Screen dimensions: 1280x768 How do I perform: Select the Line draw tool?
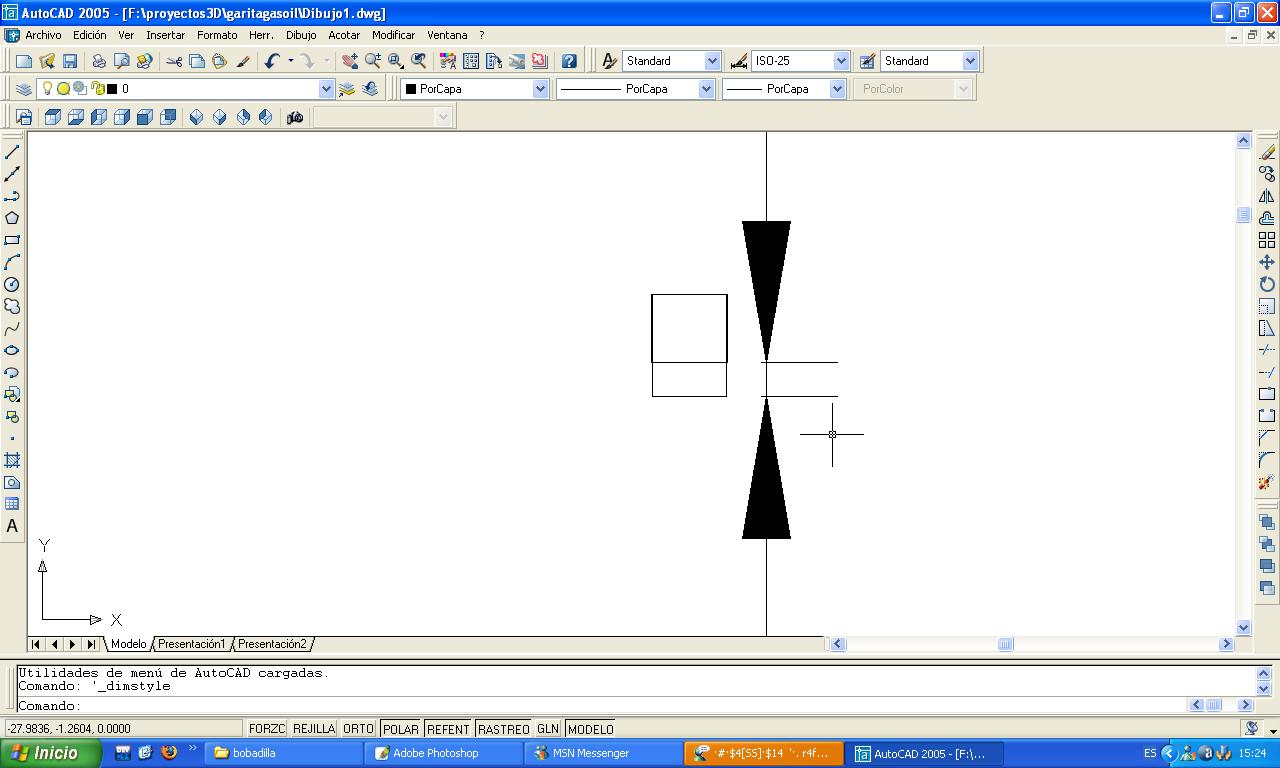pos(12,152)
